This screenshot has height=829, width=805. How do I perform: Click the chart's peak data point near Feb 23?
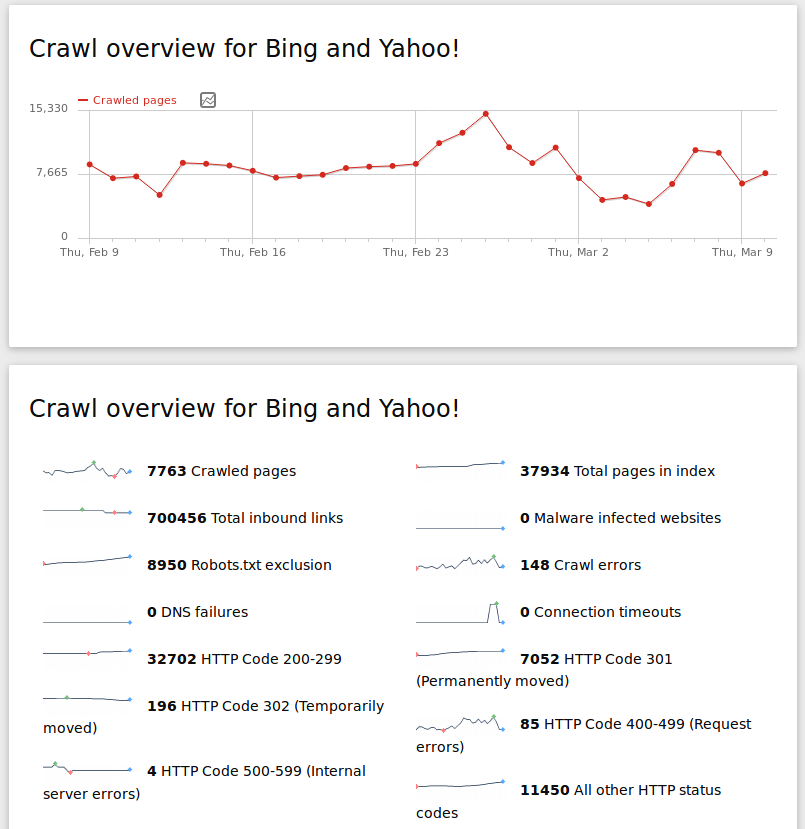pos(486,115)
